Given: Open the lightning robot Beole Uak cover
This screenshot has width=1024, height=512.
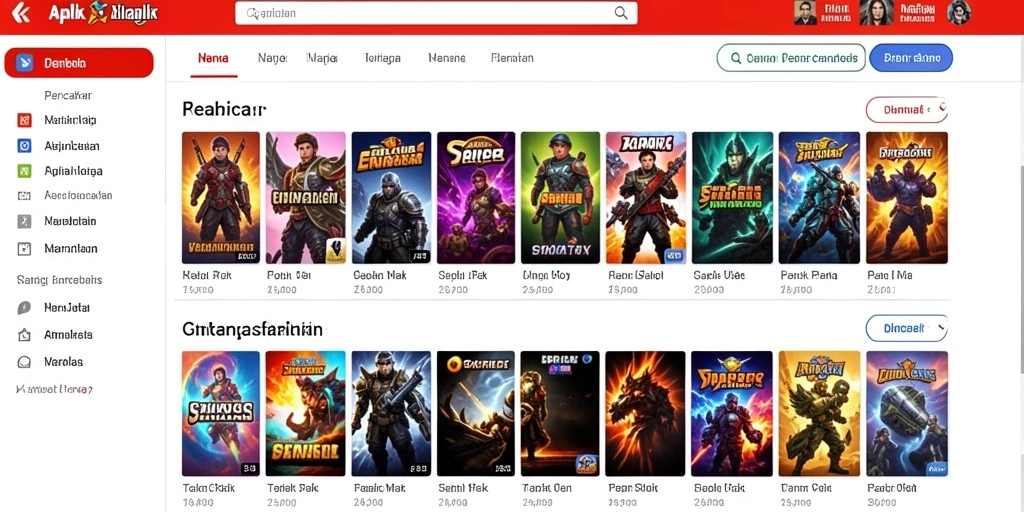Looking at the screenshot, I should (732, 413).
